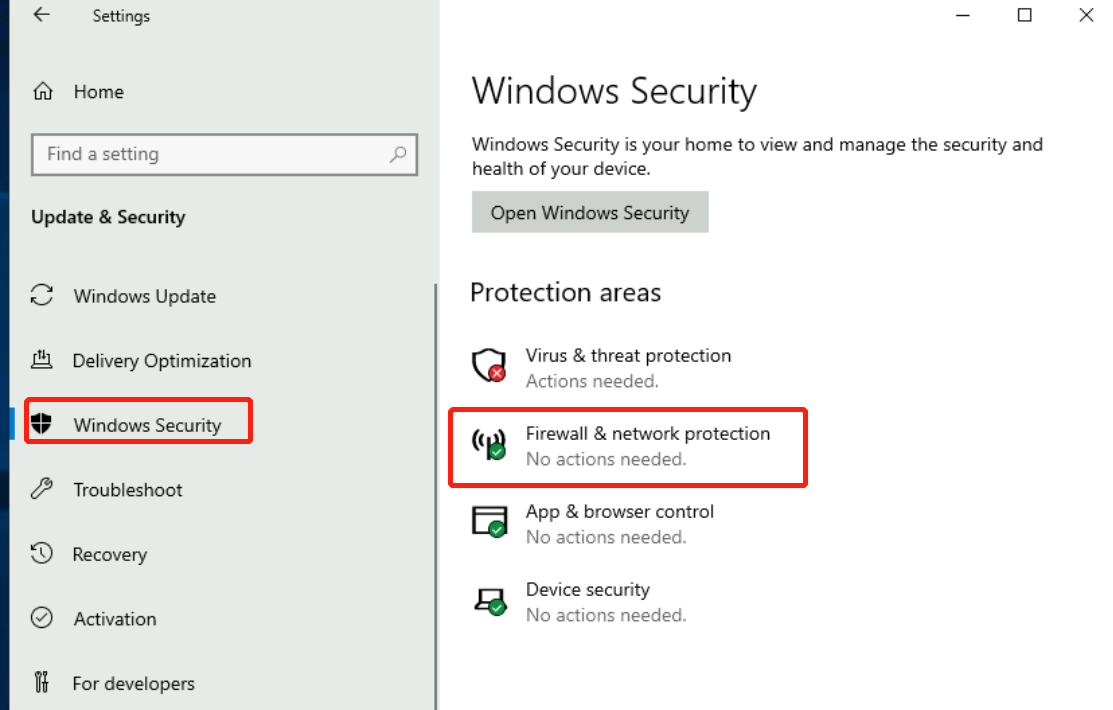Screen dimensions: 1113x710
Task: Select Delivery Optimization in sidebar
Action: tap(162, 361)
